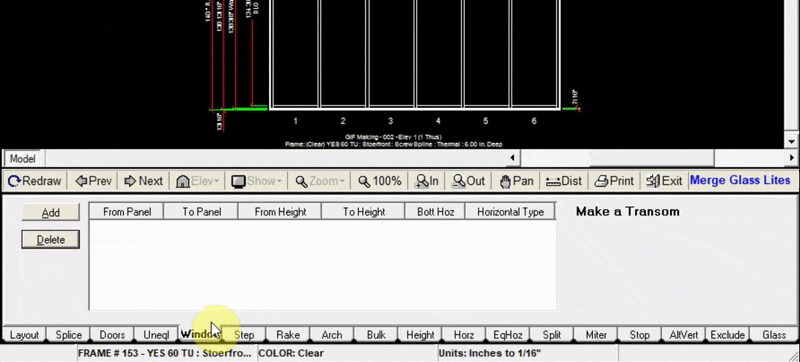Click the vertical scrollbar down arrow

tap(791, 142)
